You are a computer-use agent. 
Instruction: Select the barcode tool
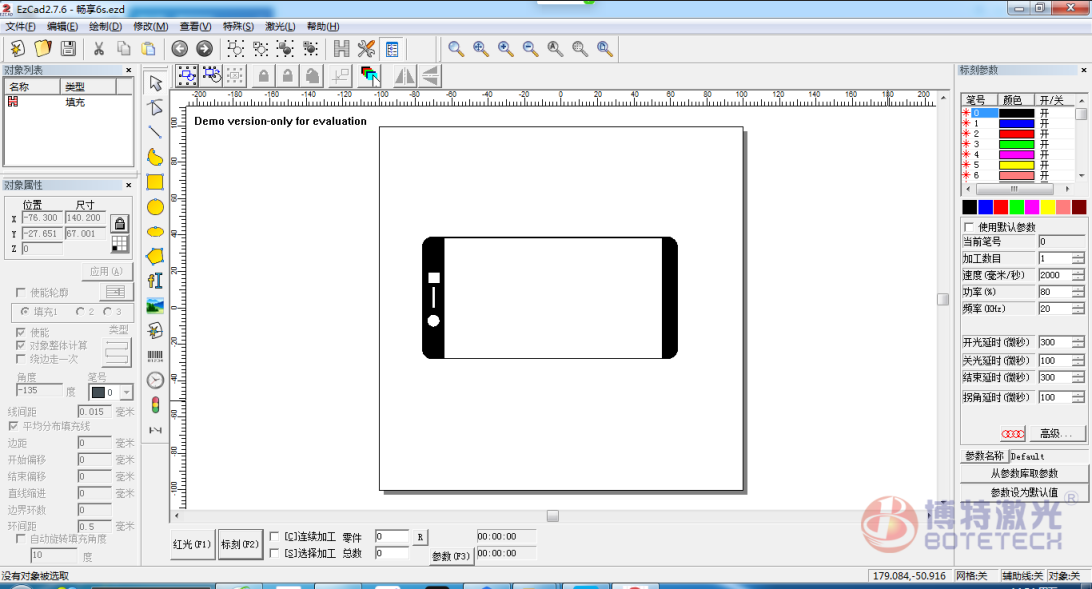point(155,356)
